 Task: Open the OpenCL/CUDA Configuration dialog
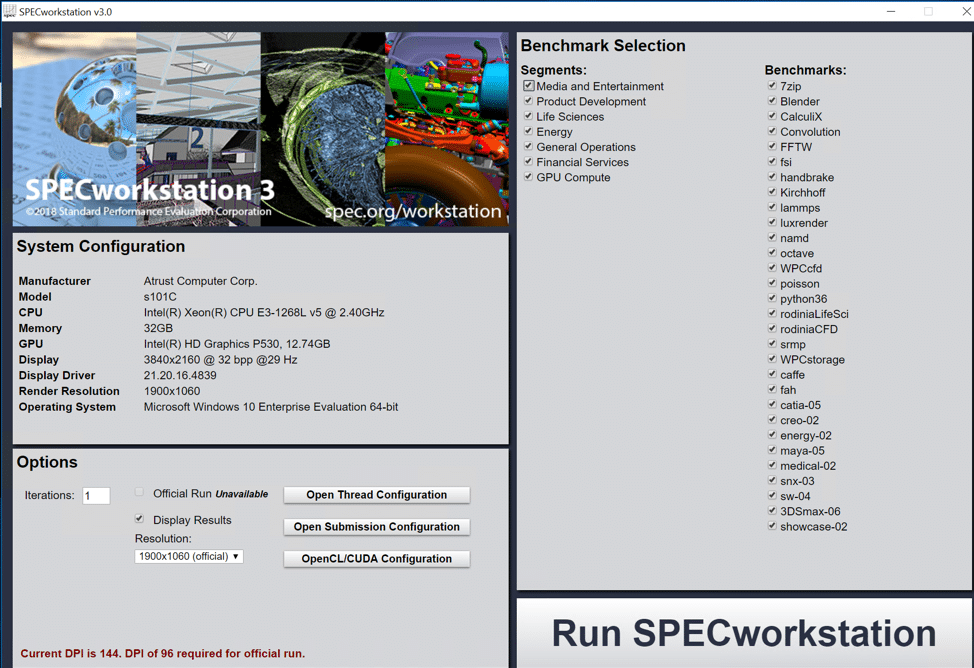tap(376, 559)
